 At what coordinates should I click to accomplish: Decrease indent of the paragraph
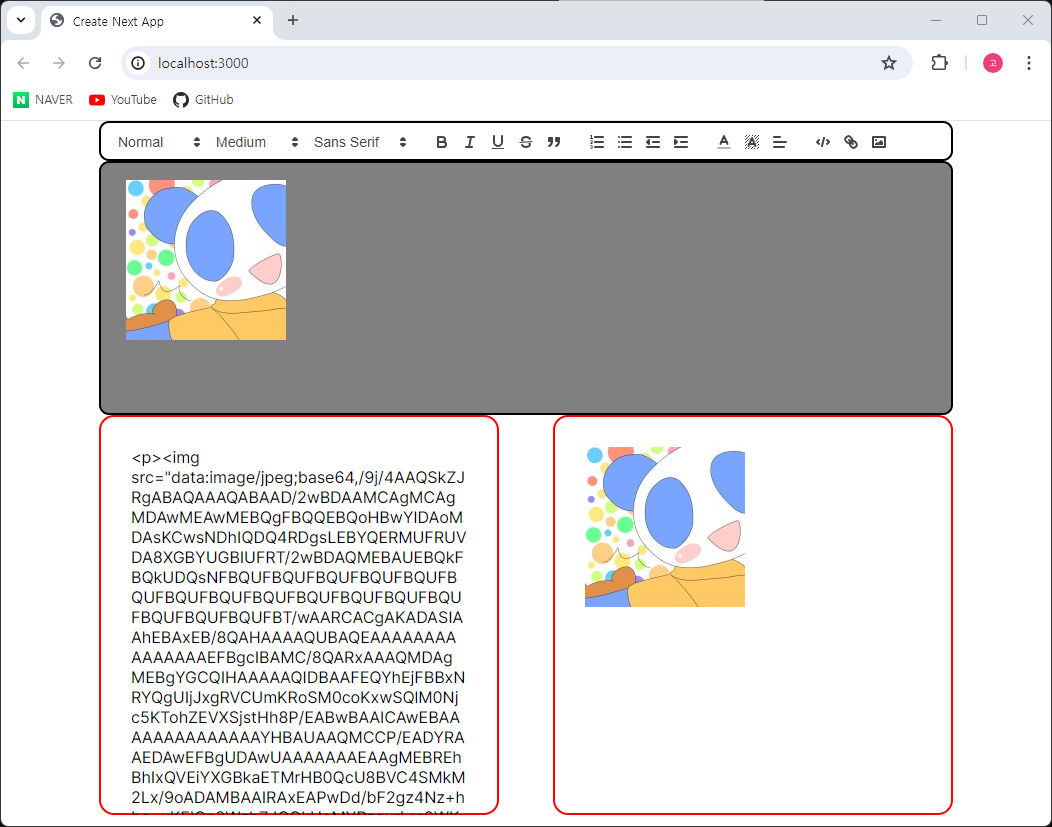point(653,142)
